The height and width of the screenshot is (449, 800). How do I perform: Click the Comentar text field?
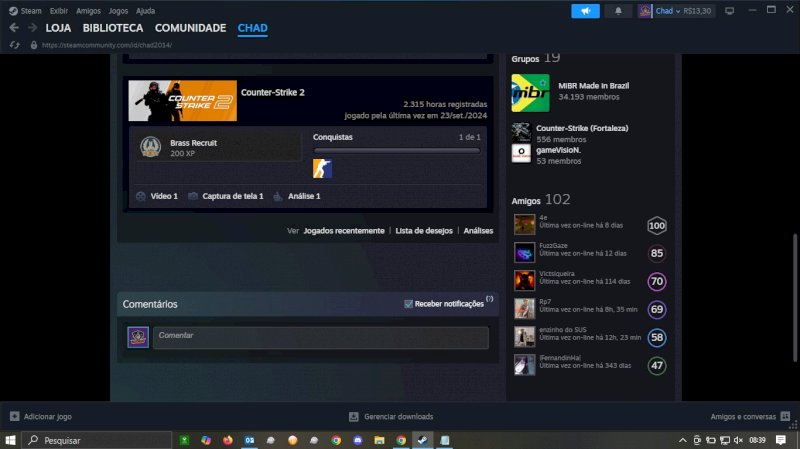click(x=321, y=338)
